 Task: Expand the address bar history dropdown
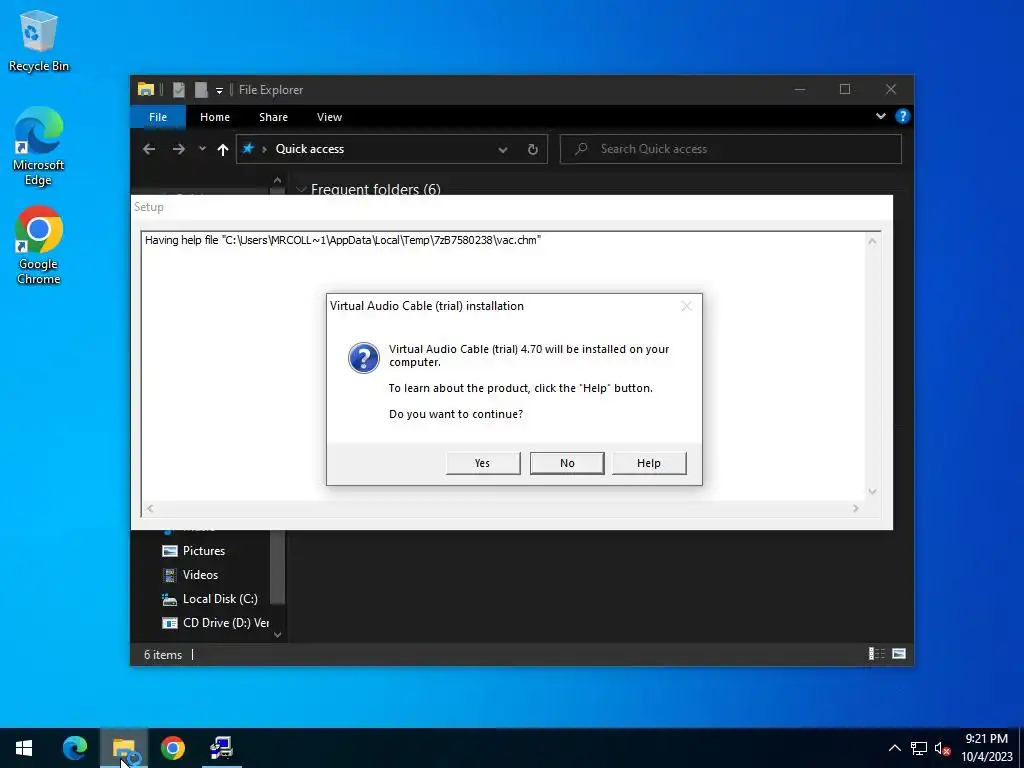[503, 150]
